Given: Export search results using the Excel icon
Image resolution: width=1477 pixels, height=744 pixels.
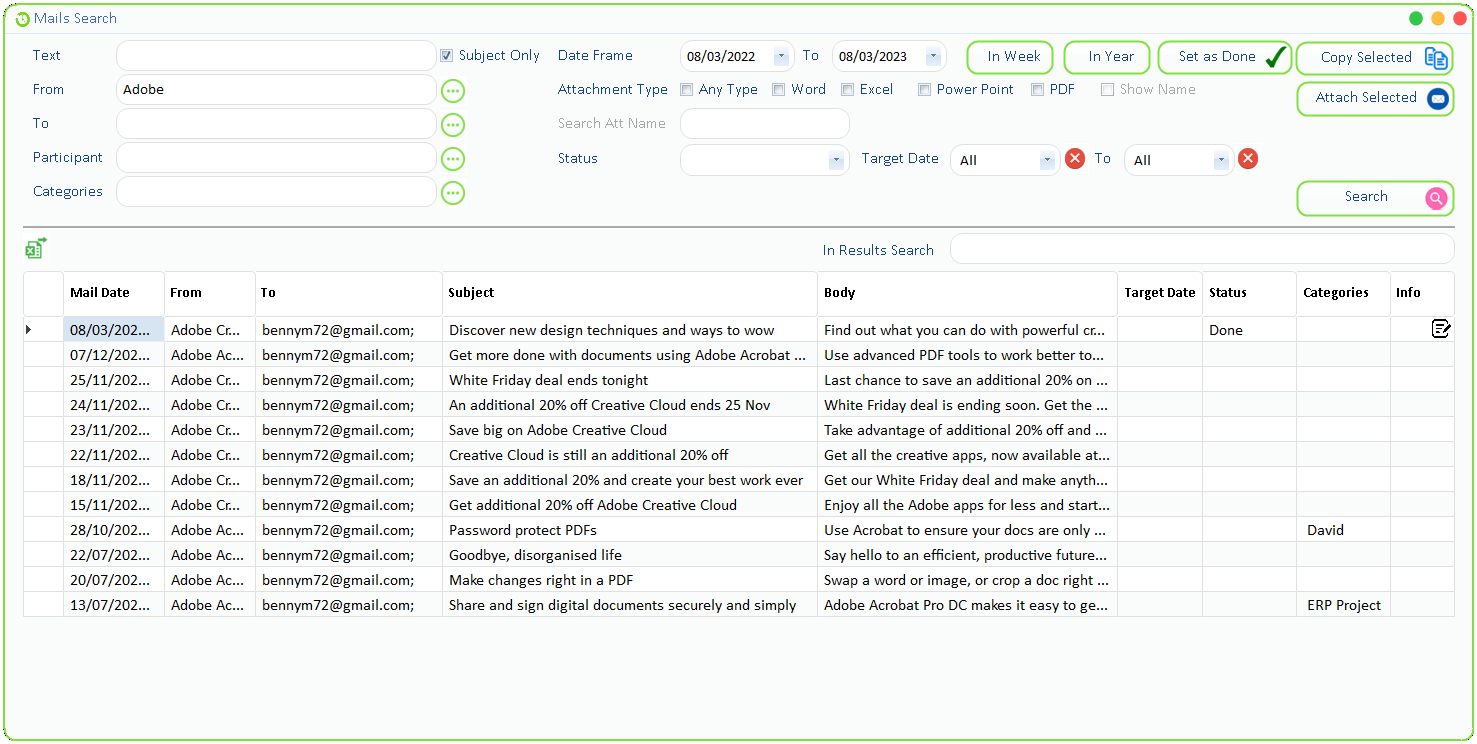Looking at the screenshot, I should (x=36, y=246).
